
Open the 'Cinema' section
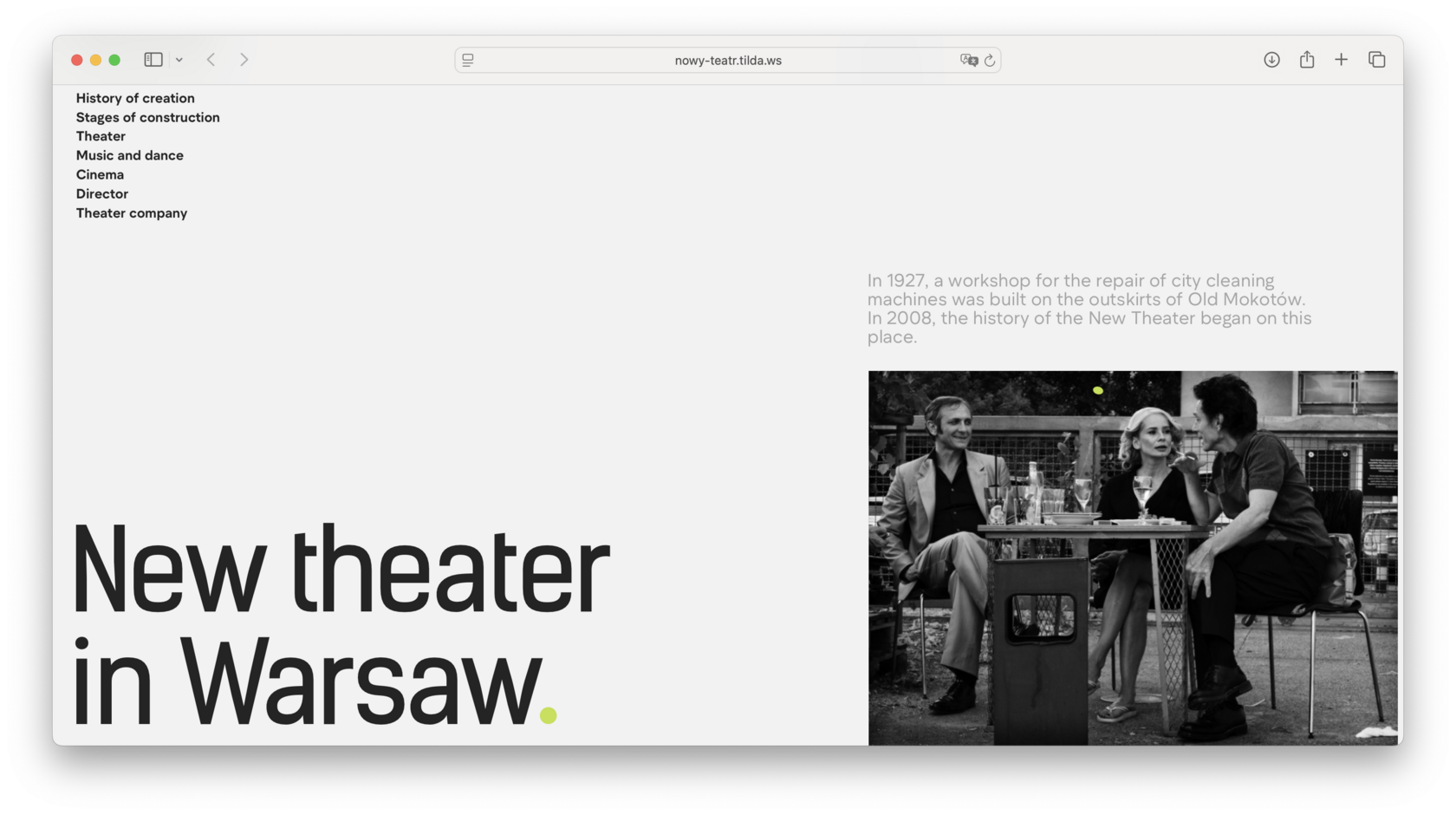[100, 174]
